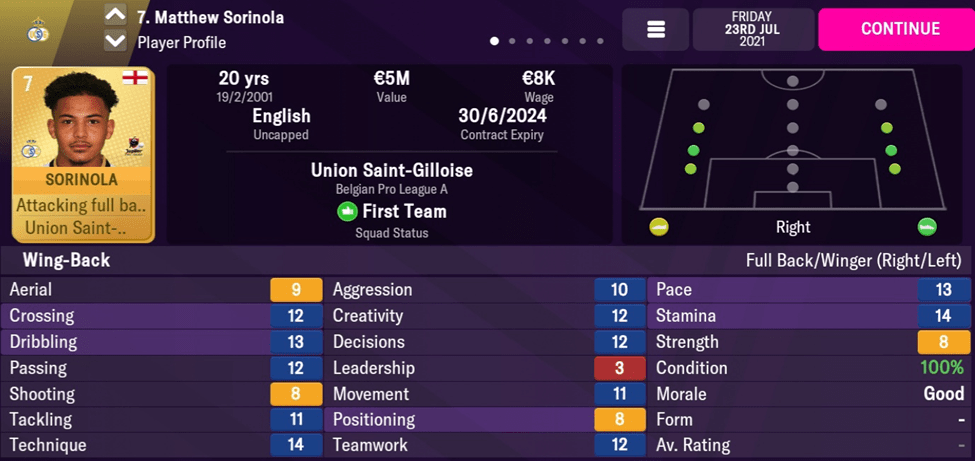Image resolution: width=975 pixels, height=461 pixels.
Task: Open the Union Saint-Gilloise club link
Action: [391, 170]
